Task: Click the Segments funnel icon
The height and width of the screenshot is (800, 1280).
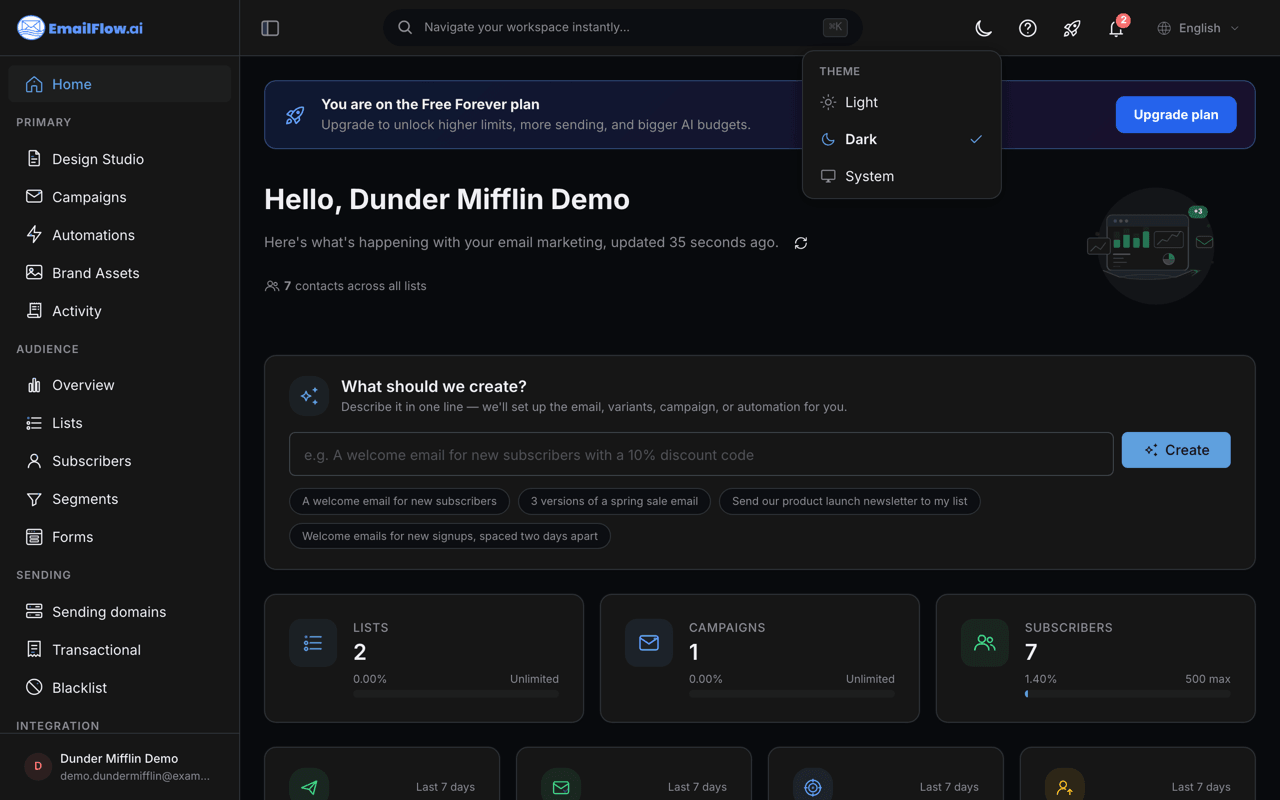Action: point(34,499)
